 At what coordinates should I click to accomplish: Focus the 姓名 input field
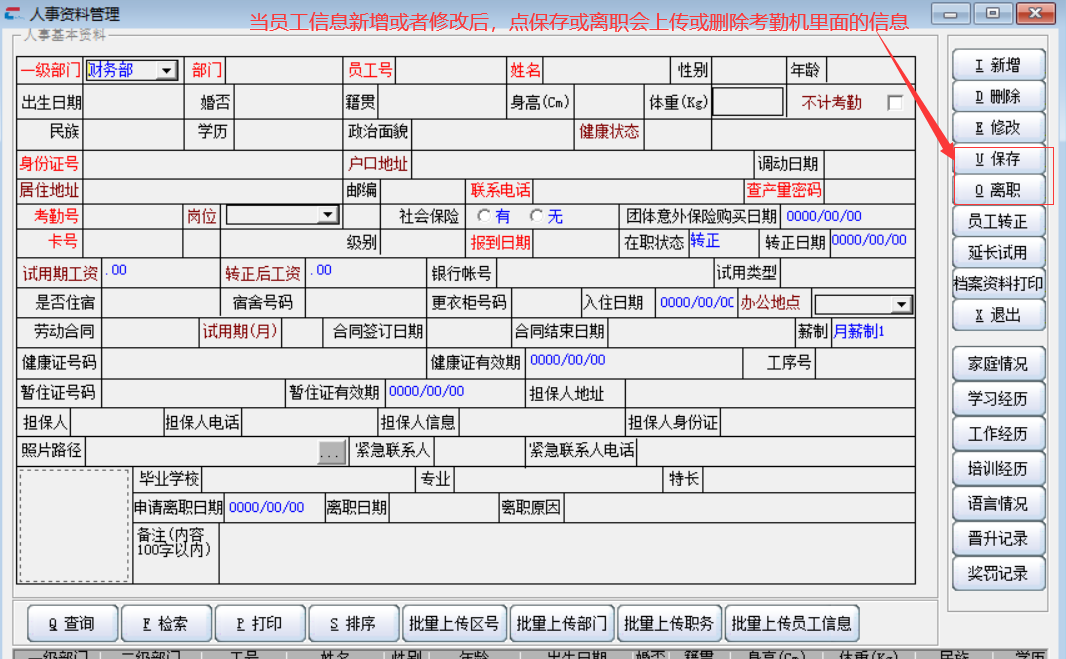[606, 71]
